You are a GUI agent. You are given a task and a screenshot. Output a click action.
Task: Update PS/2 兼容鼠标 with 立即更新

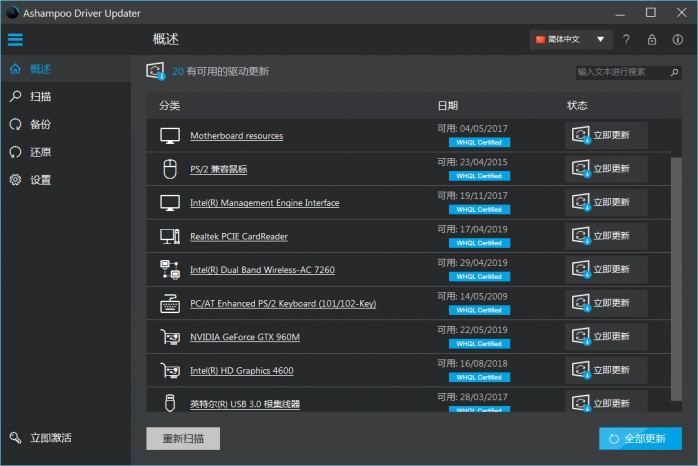(x=606, y=169)
